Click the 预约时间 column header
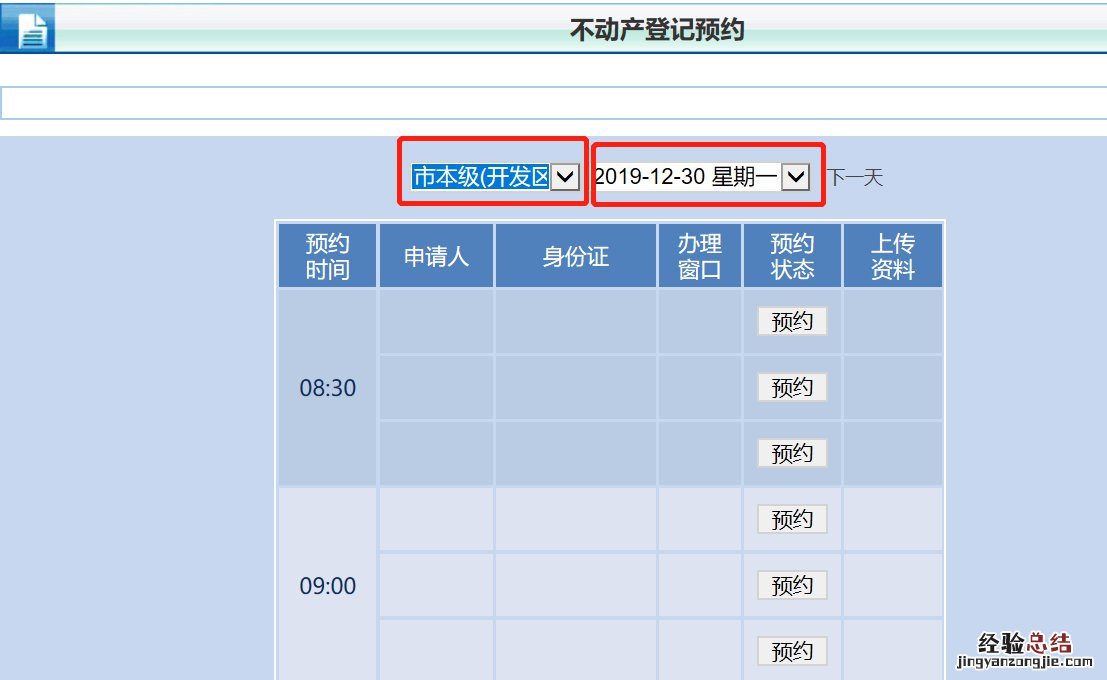The image size is (1107, 680). pyautogui.click(x=327, y=256)
